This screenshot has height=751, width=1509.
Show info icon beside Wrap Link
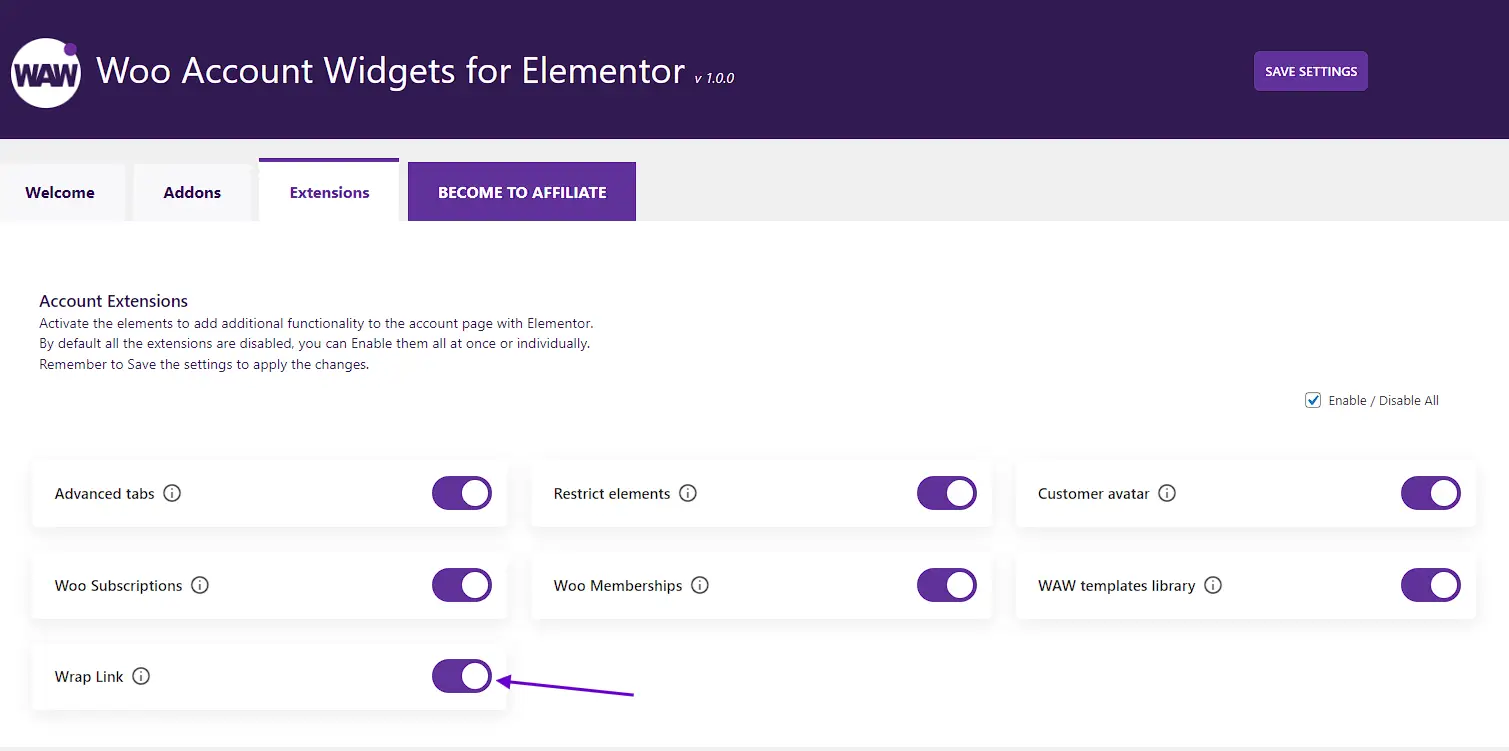[141, 676]
